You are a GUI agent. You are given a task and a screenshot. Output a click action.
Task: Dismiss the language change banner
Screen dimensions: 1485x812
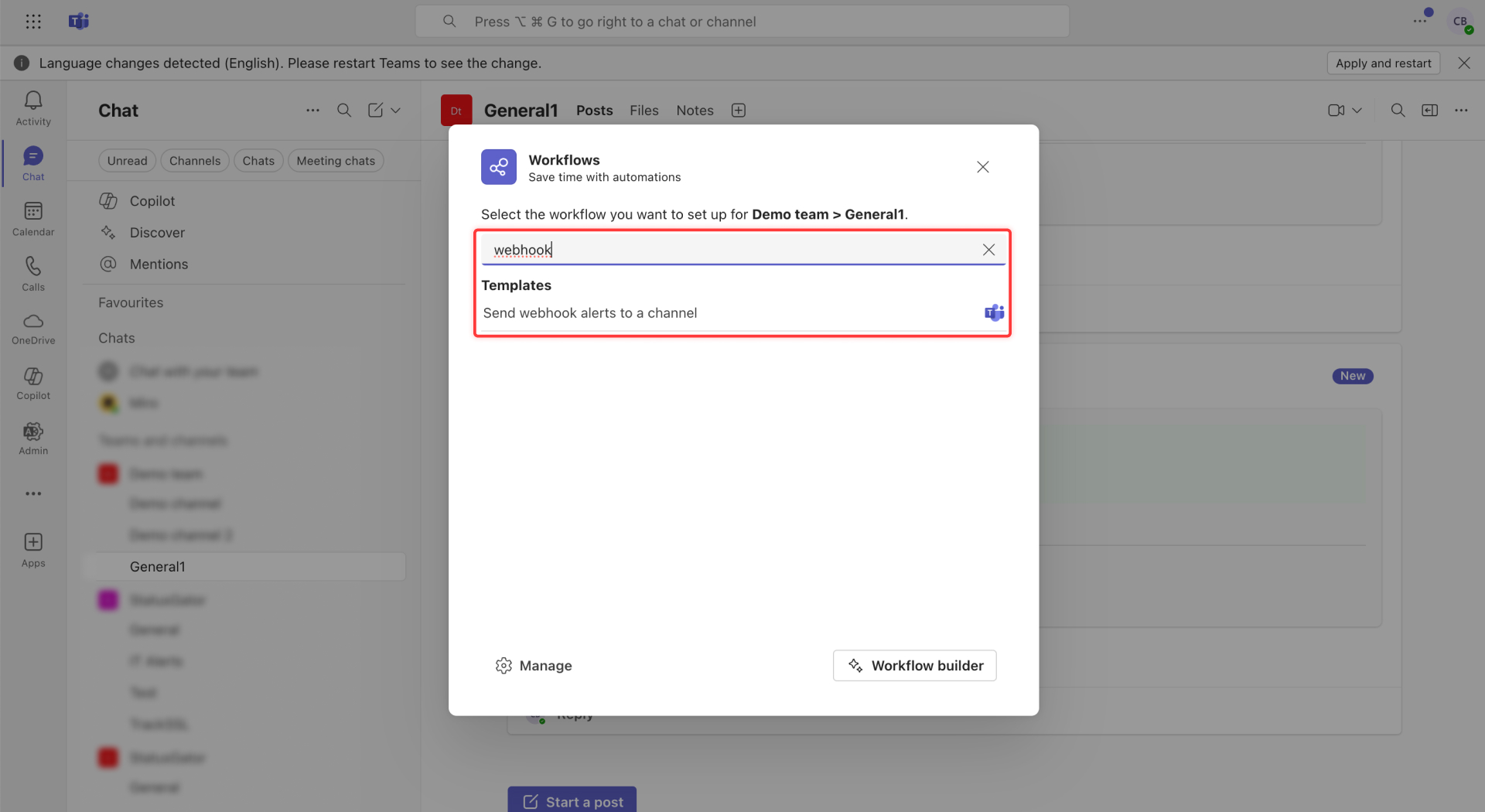click(x=1464, y=63)
